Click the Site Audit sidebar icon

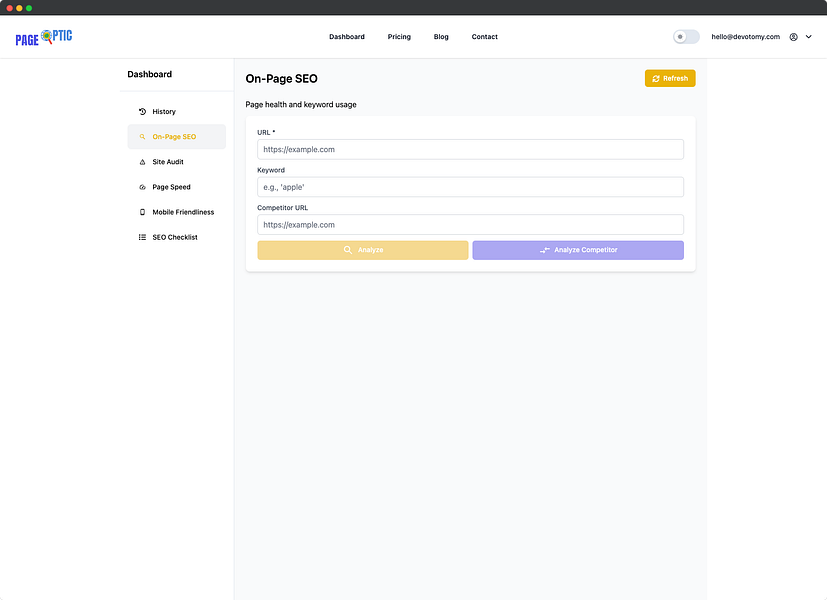[142, 162]
